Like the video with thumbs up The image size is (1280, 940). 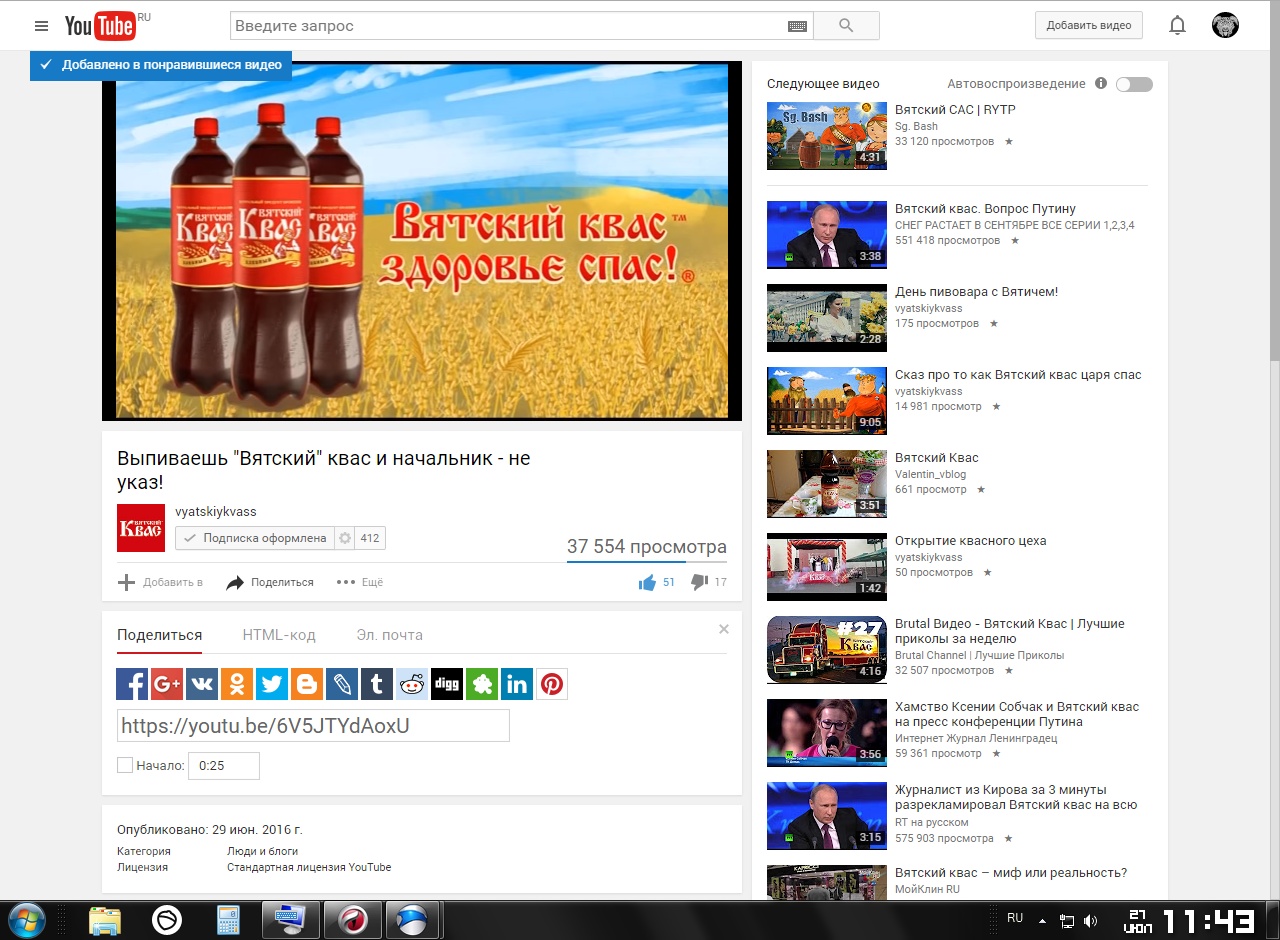(647, 582)
